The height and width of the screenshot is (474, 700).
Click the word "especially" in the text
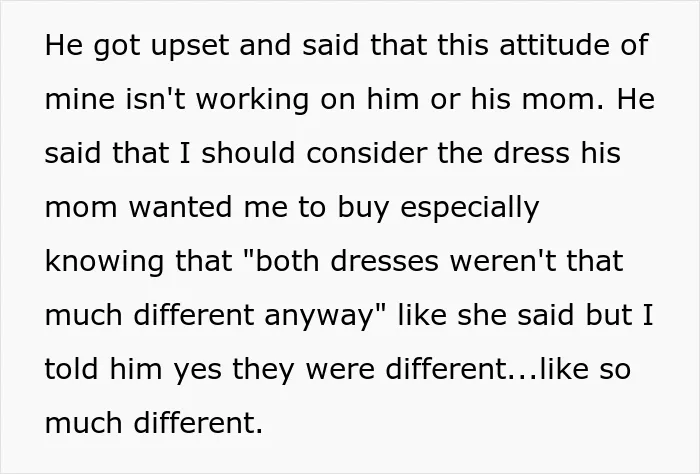[x=470, y=208]
